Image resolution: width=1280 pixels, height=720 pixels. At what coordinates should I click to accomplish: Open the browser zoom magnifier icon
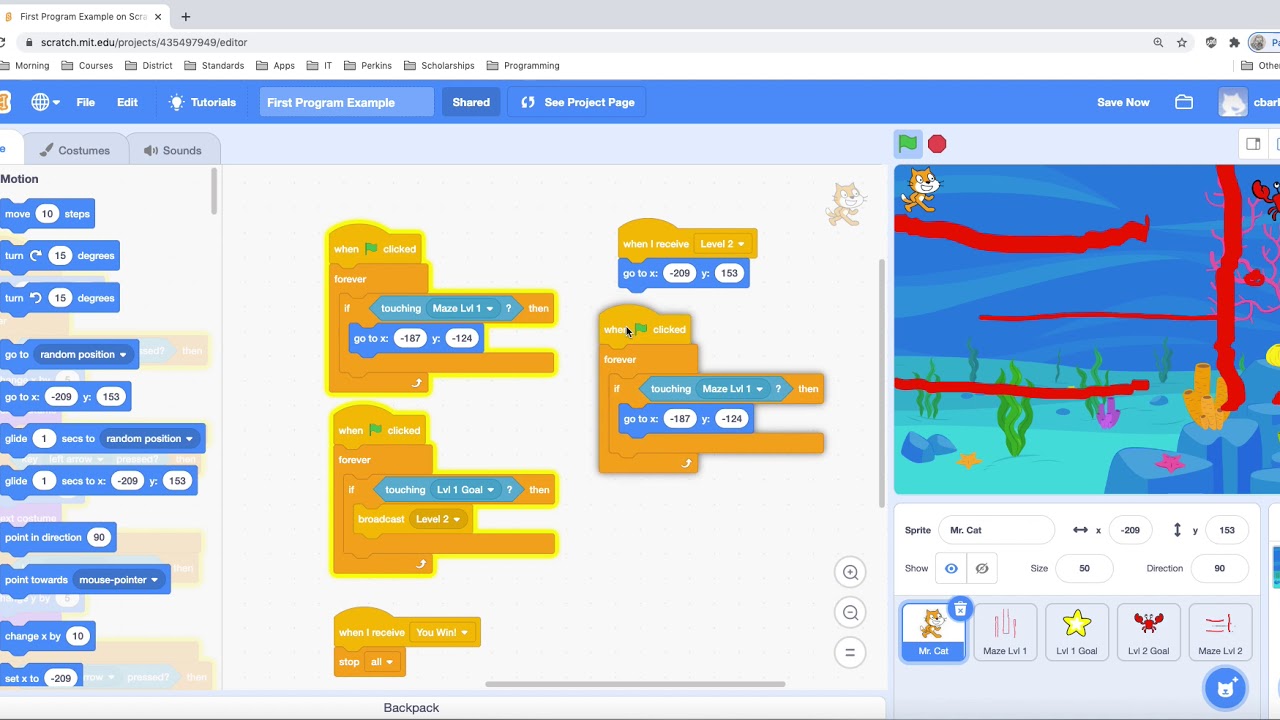pyautogui.click(x=1158, y=42)
